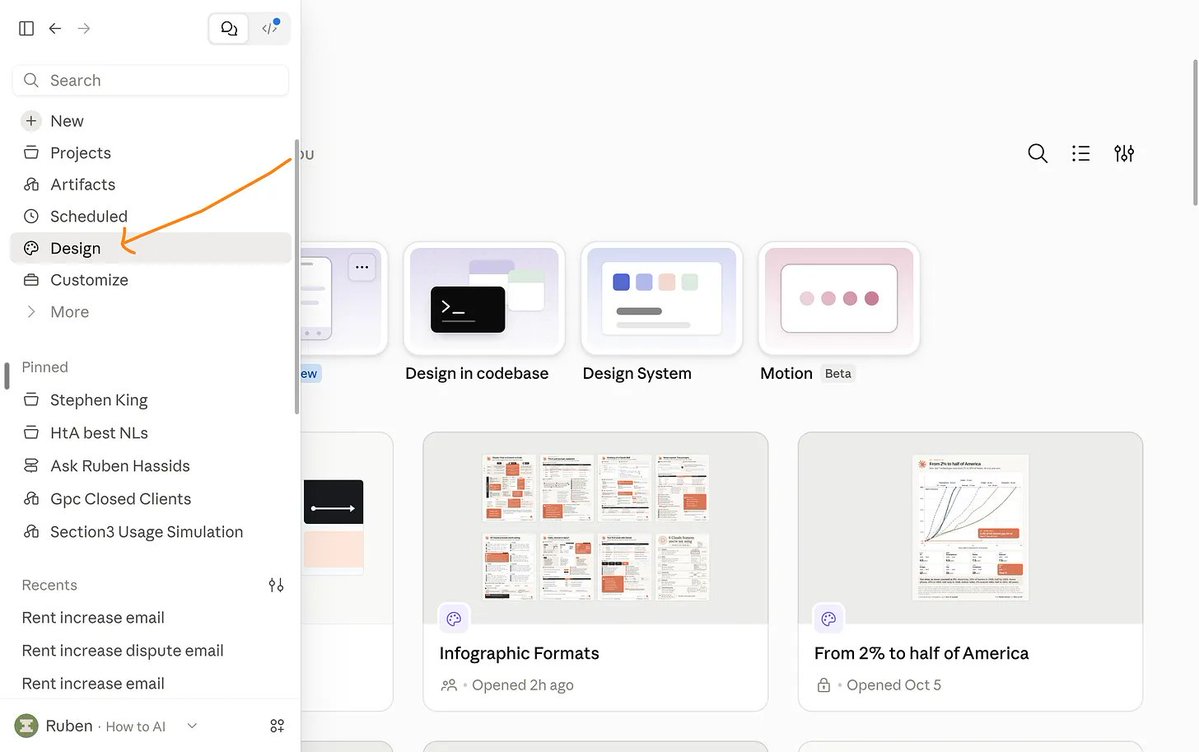Click the search magnifier icon in main area

(1038, 153)
